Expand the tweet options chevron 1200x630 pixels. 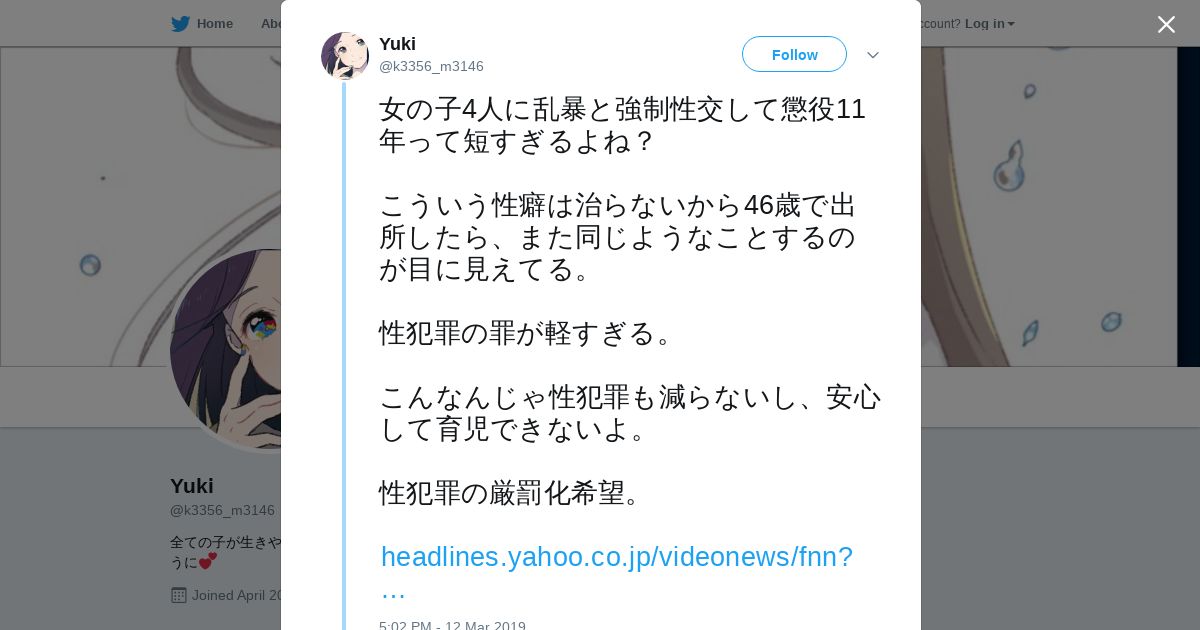coord(873,55)
